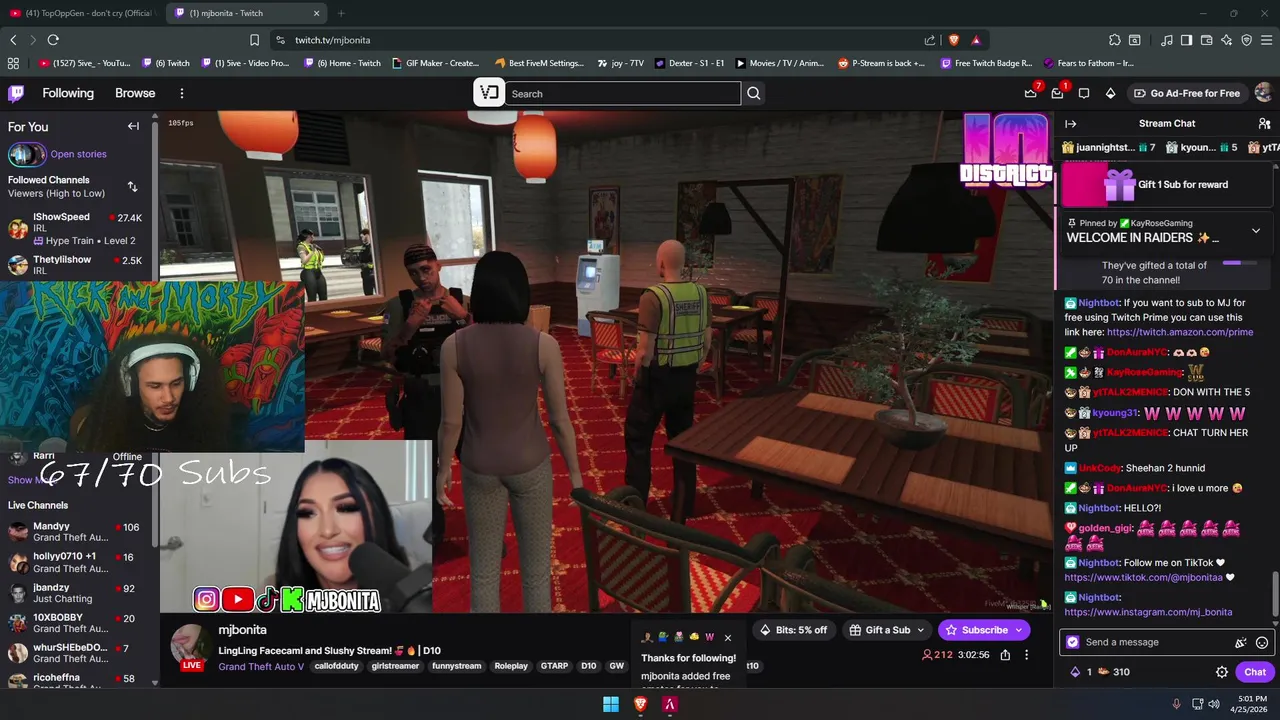Reload the current page
The width and height of the screenshot is (1280, 720).
pos(53,40)
